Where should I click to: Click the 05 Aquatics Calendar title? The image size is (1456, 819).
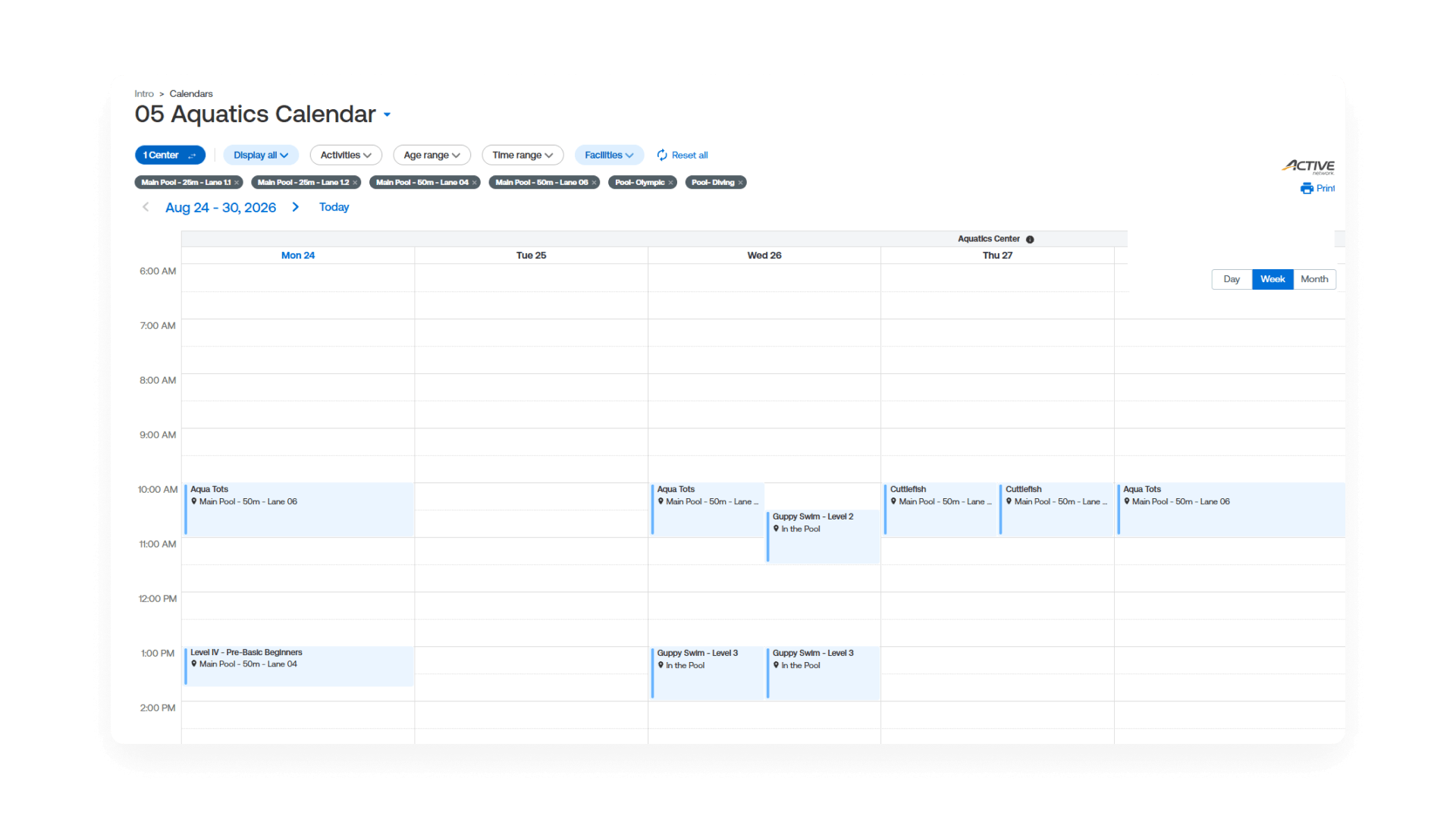(255, 114)
